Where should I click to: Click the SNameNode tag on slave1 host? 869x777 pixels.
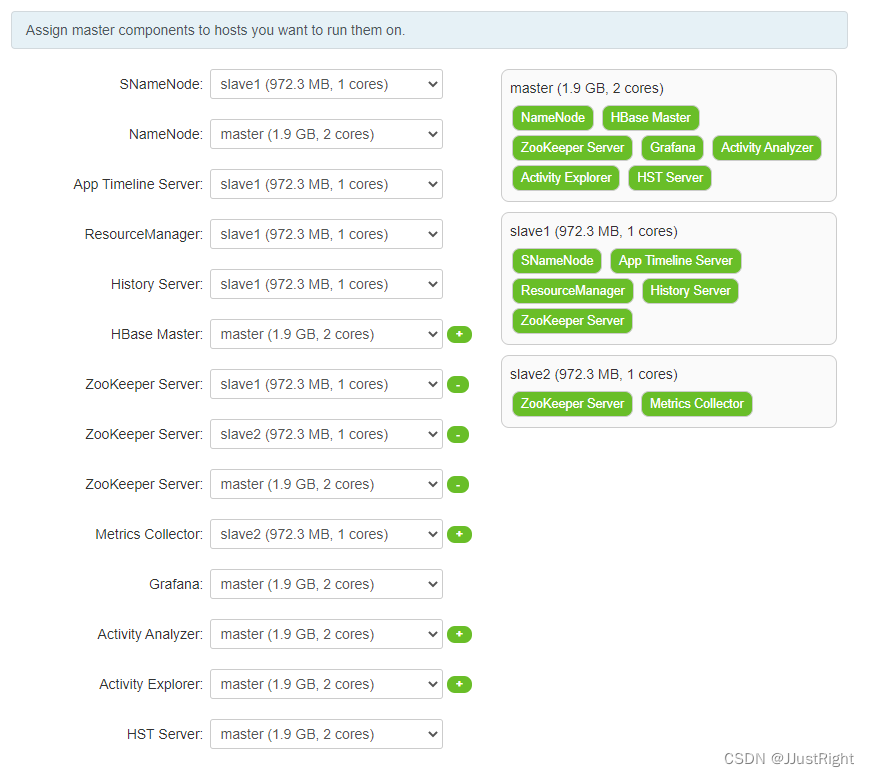pos(557,260)
